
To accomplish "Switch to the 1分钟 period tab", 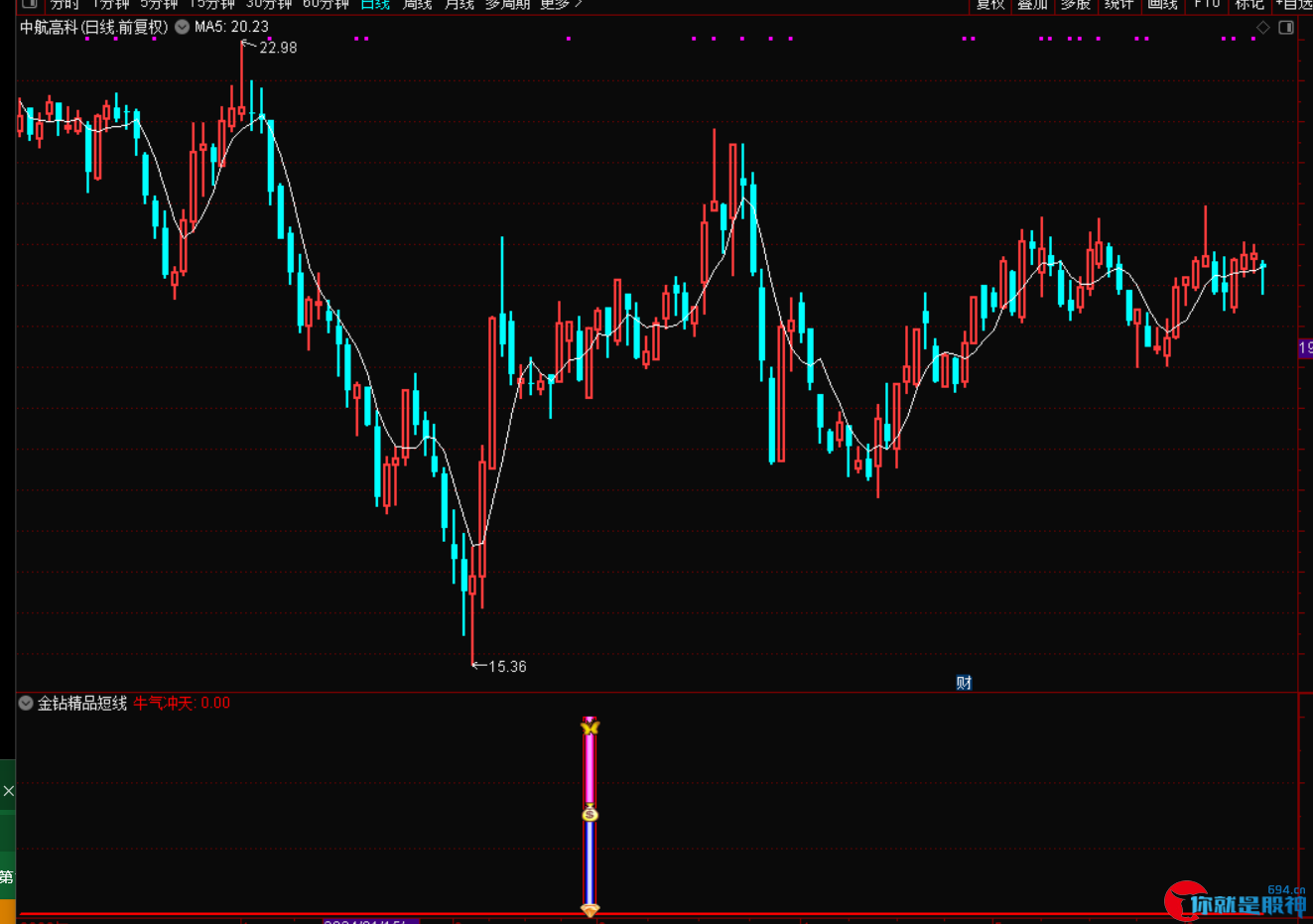I will (x=111, y=4).
